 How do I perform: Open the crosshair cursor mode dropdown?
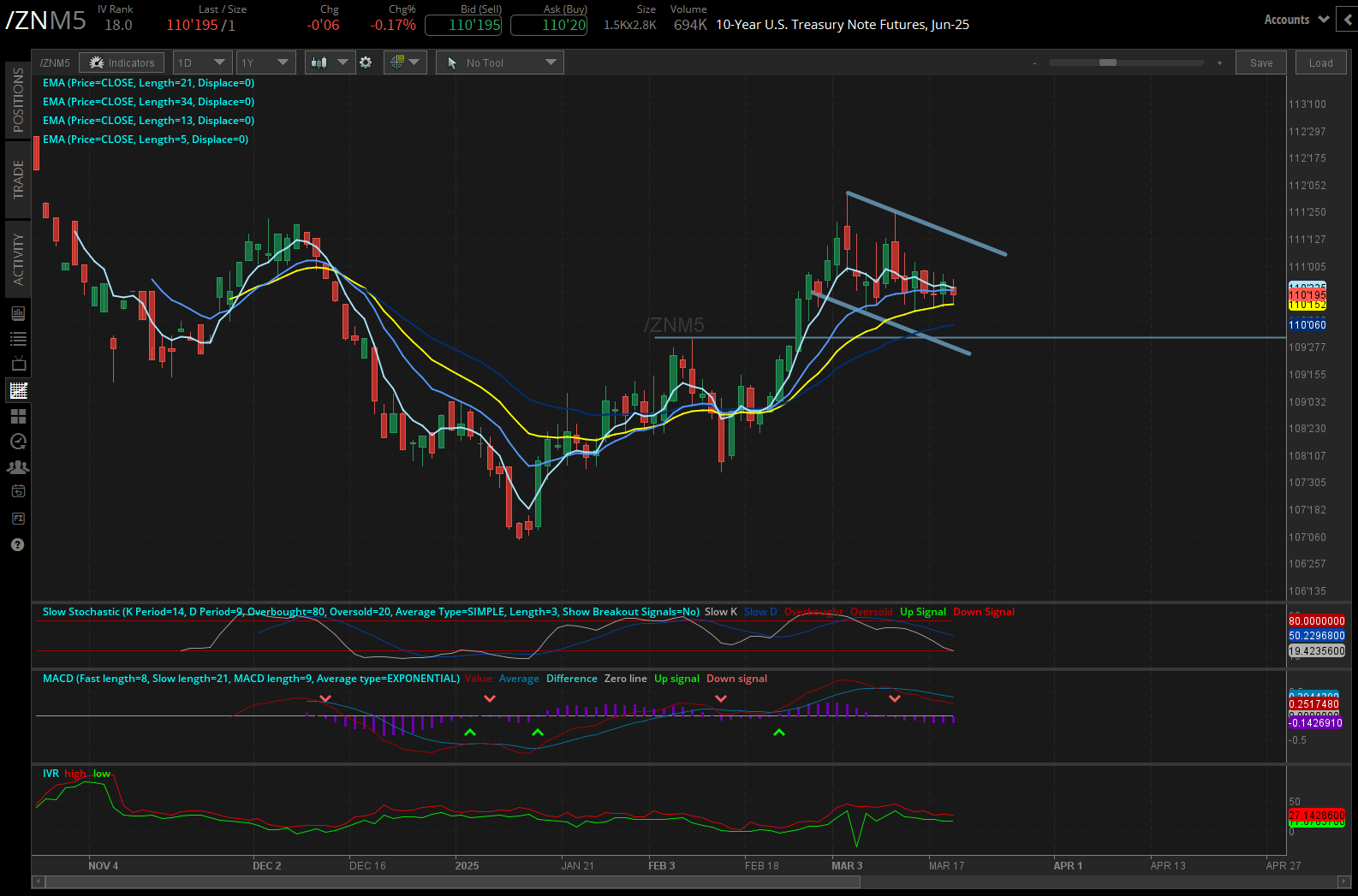[x=405, y=62]
